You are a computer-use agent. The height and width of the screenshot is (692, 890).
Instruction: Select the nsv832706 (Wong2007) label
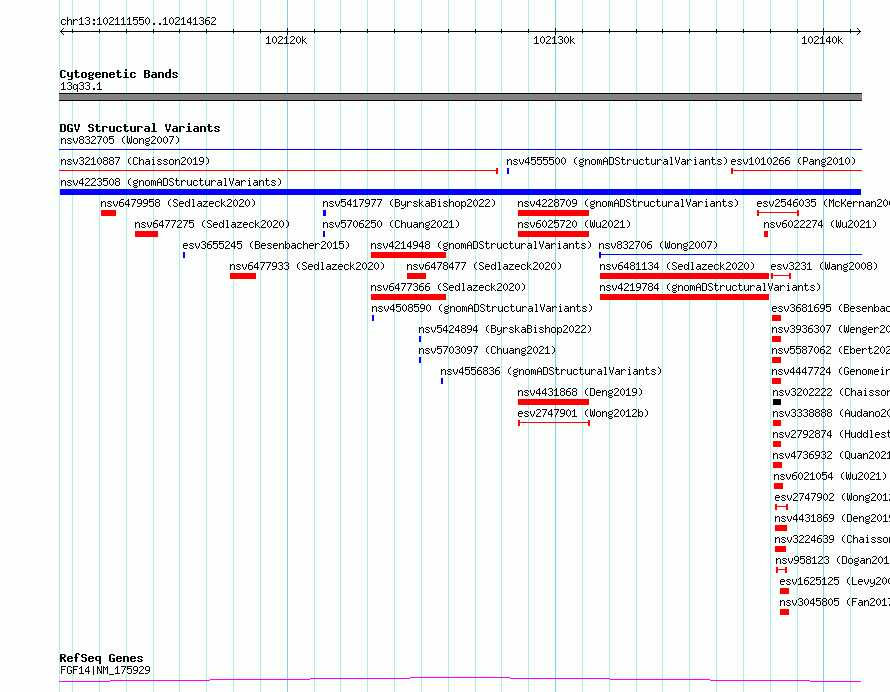click(x=658, y=245)
